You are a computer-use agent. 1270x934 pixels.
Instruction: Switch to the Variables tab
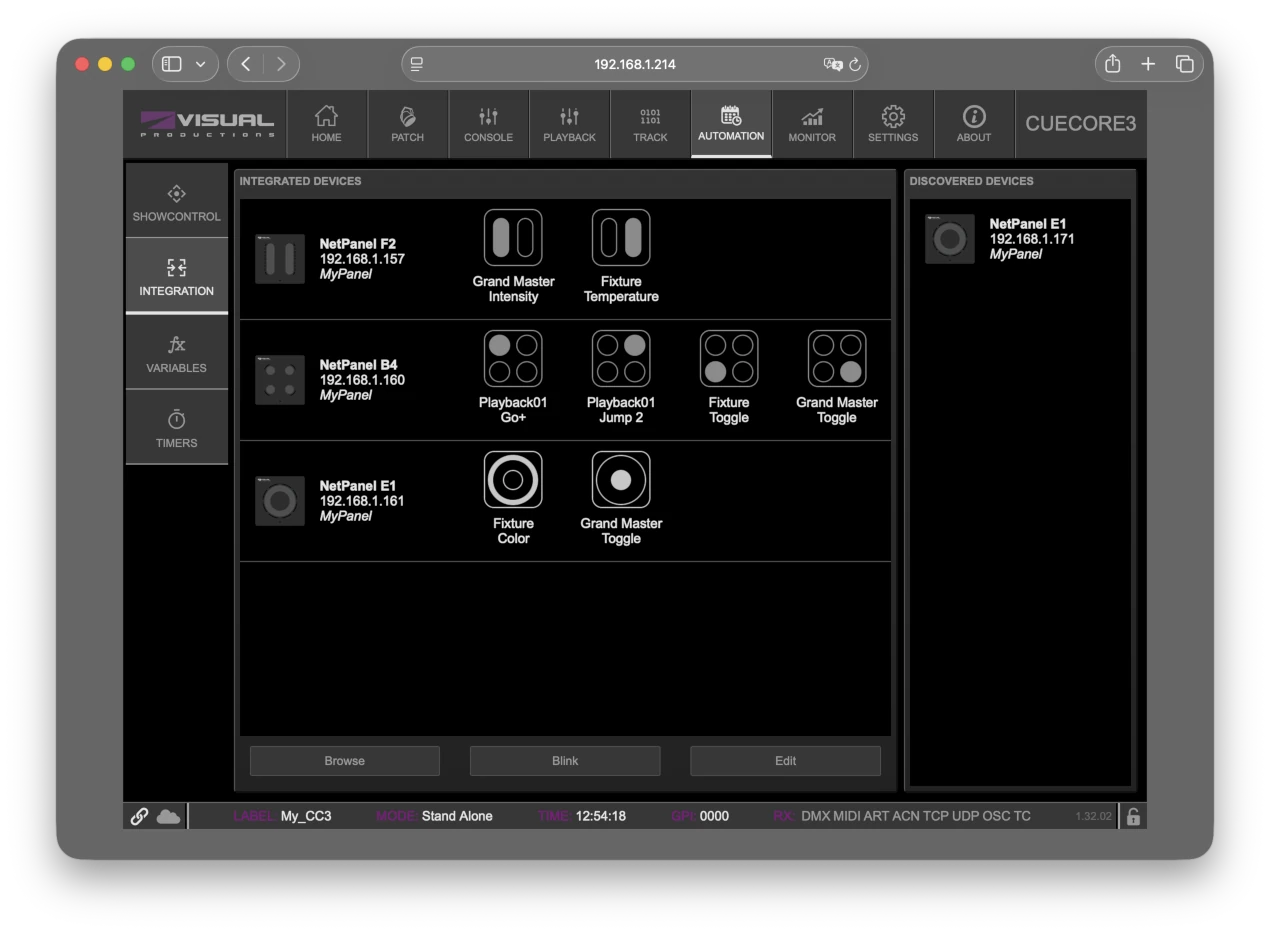(x=177, y=353)
